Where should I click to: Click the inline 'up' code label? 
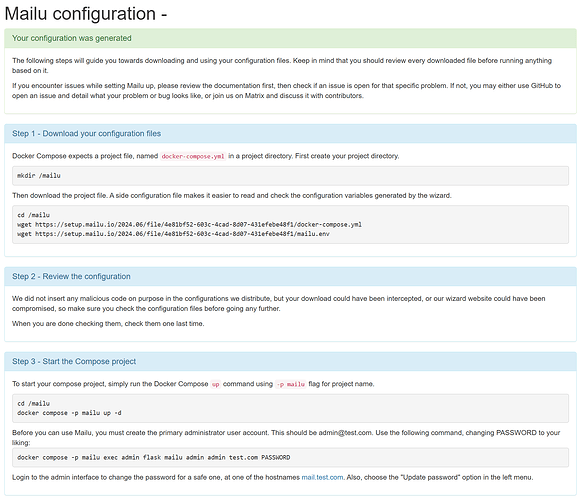pos(216,384)
